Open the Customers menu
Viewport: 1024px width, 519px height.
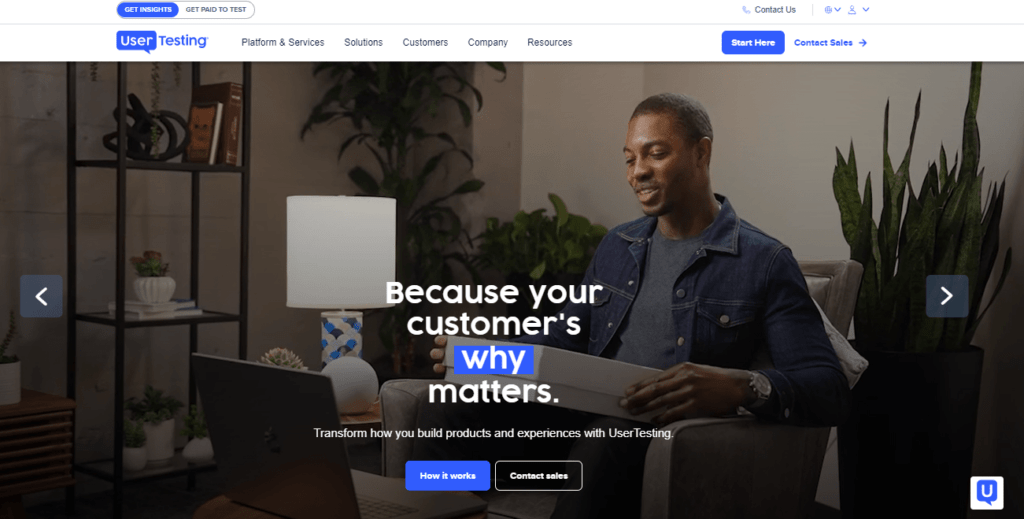[425, 42]
